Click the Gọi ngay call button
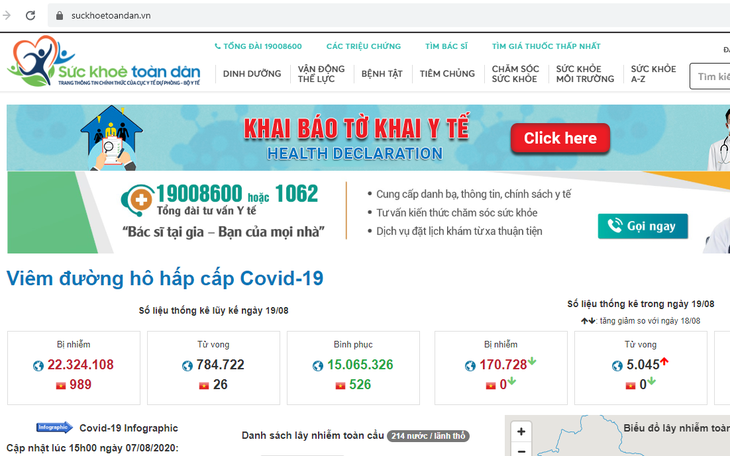 point(642,226)
